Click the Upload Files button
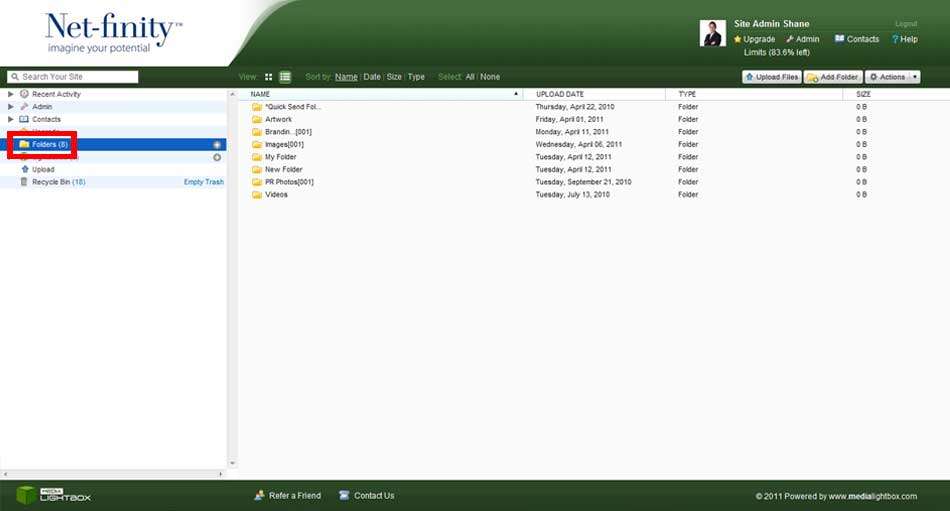Viewport: 950px width, 511px height. point(771,77)
